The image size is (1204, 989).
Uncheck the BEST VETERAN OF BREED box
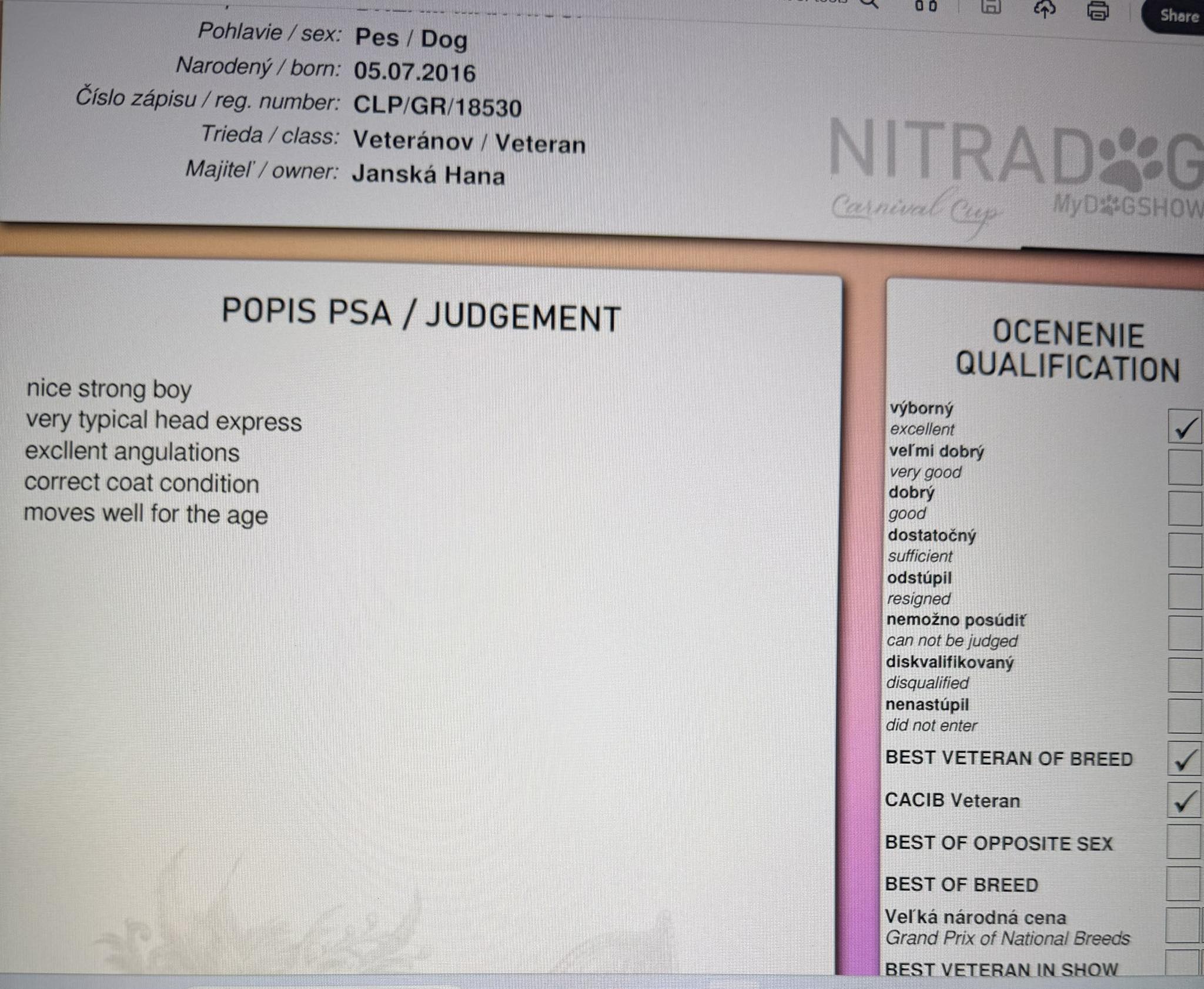(x=1184, y=759)
